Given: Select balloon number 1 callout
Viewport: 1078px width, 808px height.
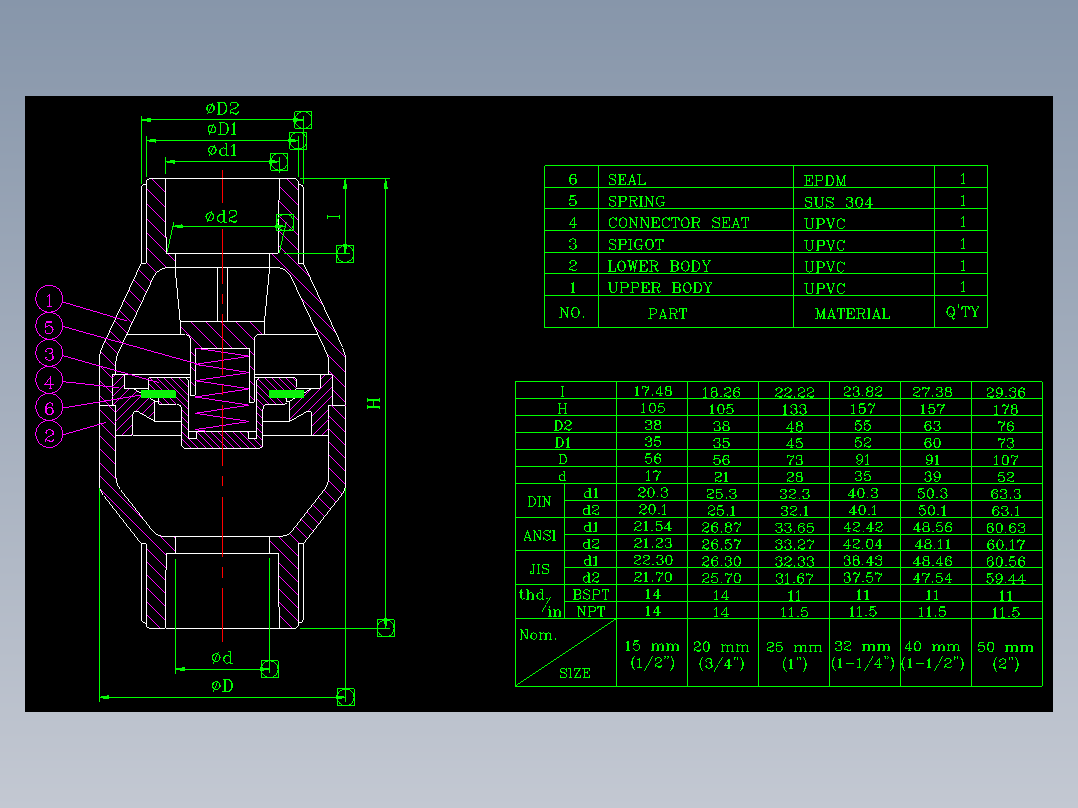Looking at the screenshot, I should point(49,300).
